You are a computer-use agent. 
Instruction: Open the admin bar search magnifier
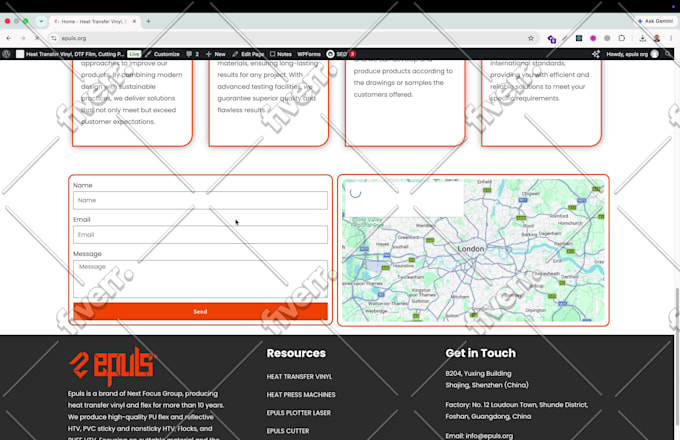(x=668, y=54)
